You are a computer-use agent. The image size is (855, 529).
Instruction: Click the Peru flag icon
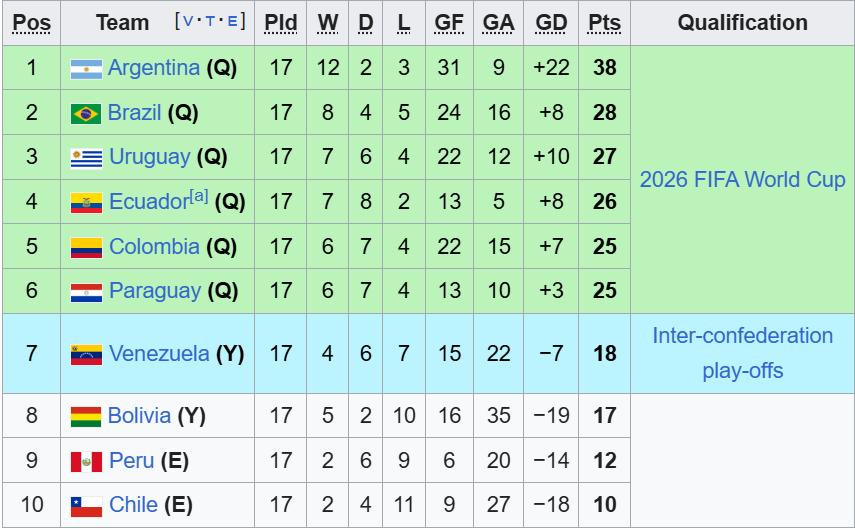(x=86, y=461)
